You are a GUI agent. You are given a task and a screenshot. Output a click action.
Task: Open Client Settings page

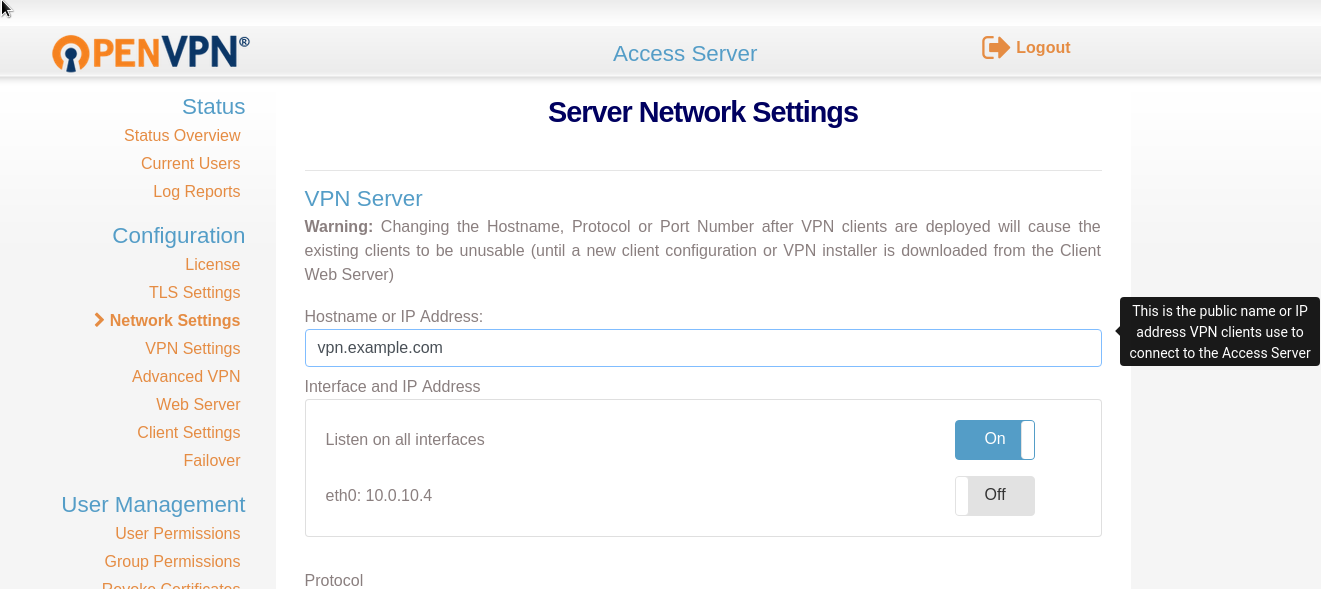[x=188, y=433]
